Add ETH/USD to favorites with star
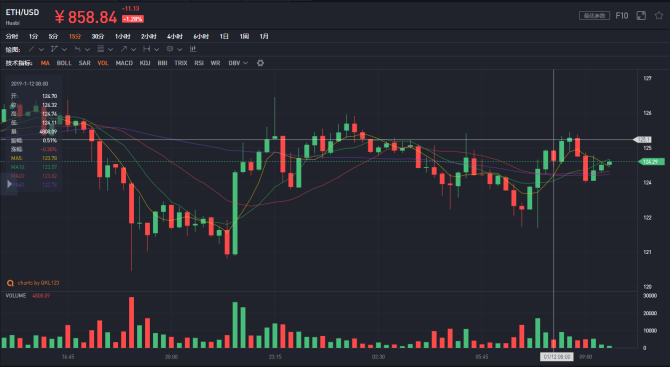This screenshot has height=367, width=670. click(659, 16)
